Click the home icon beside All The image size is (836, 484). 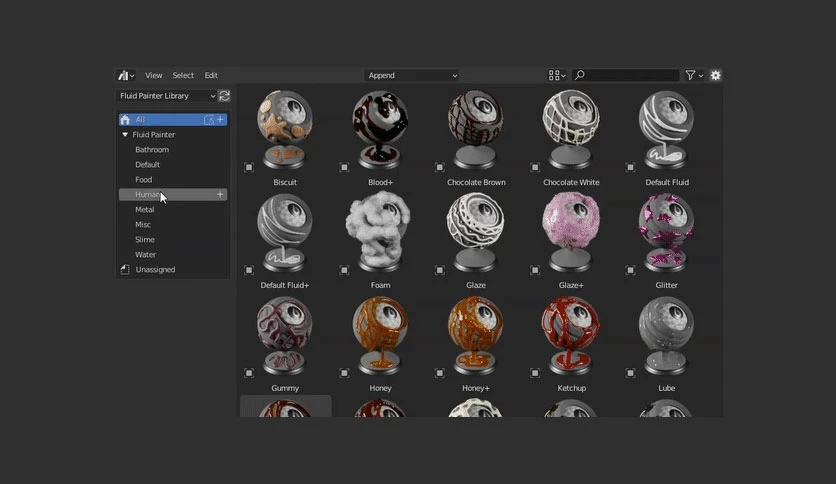125,119
